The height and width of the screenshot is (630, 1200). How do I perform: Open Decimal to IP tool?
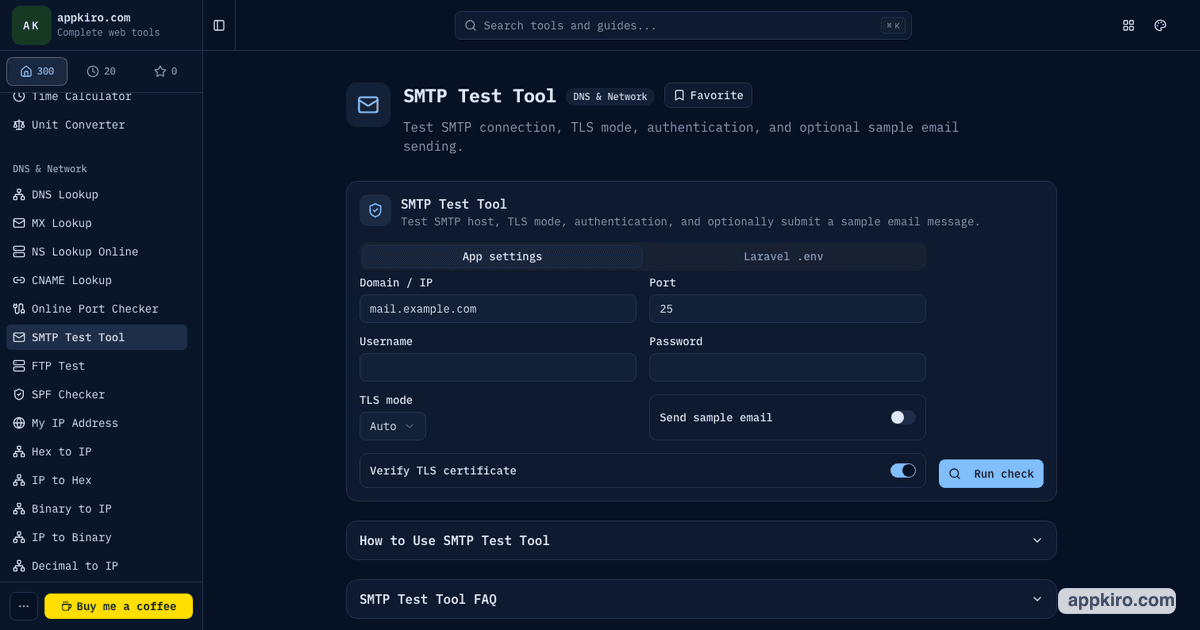[x=97, y=566]
